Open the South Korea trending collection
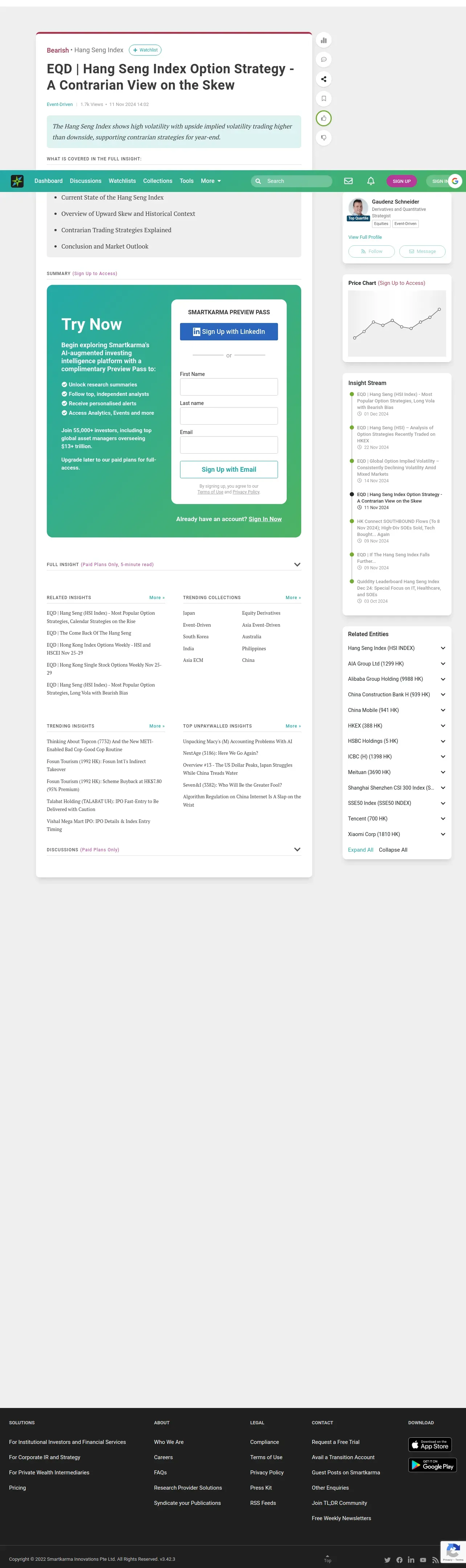466x1568 pixels. (x=196, y=637)
